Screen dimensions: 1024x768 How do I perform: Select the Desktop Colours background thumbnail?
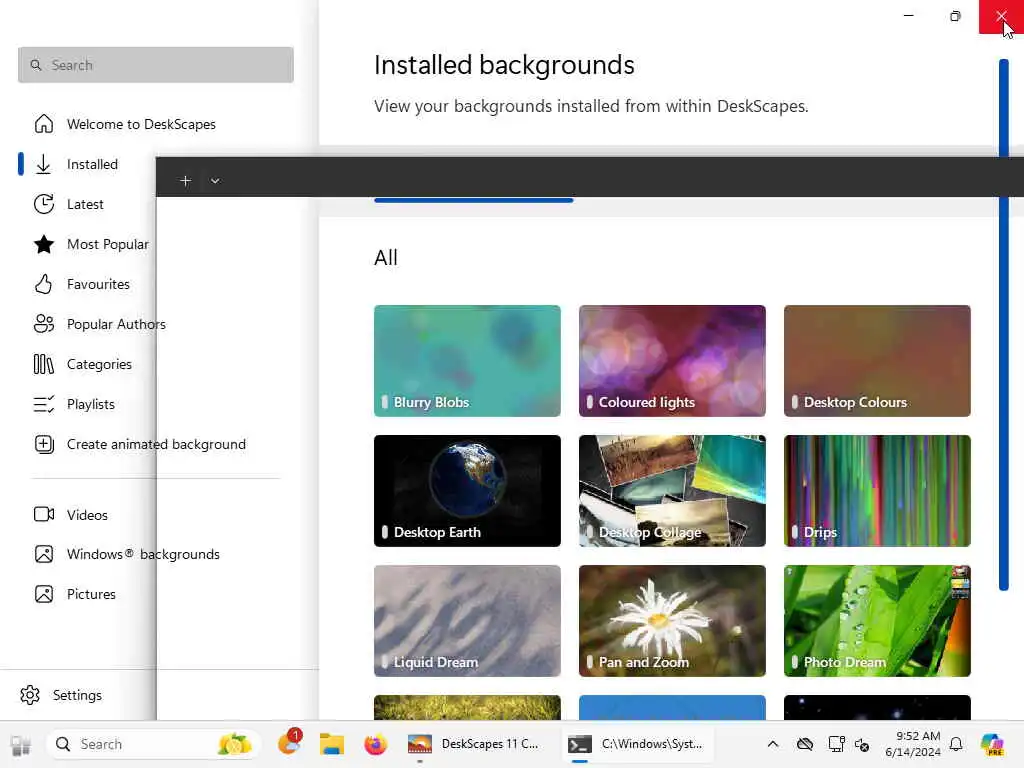877,360
